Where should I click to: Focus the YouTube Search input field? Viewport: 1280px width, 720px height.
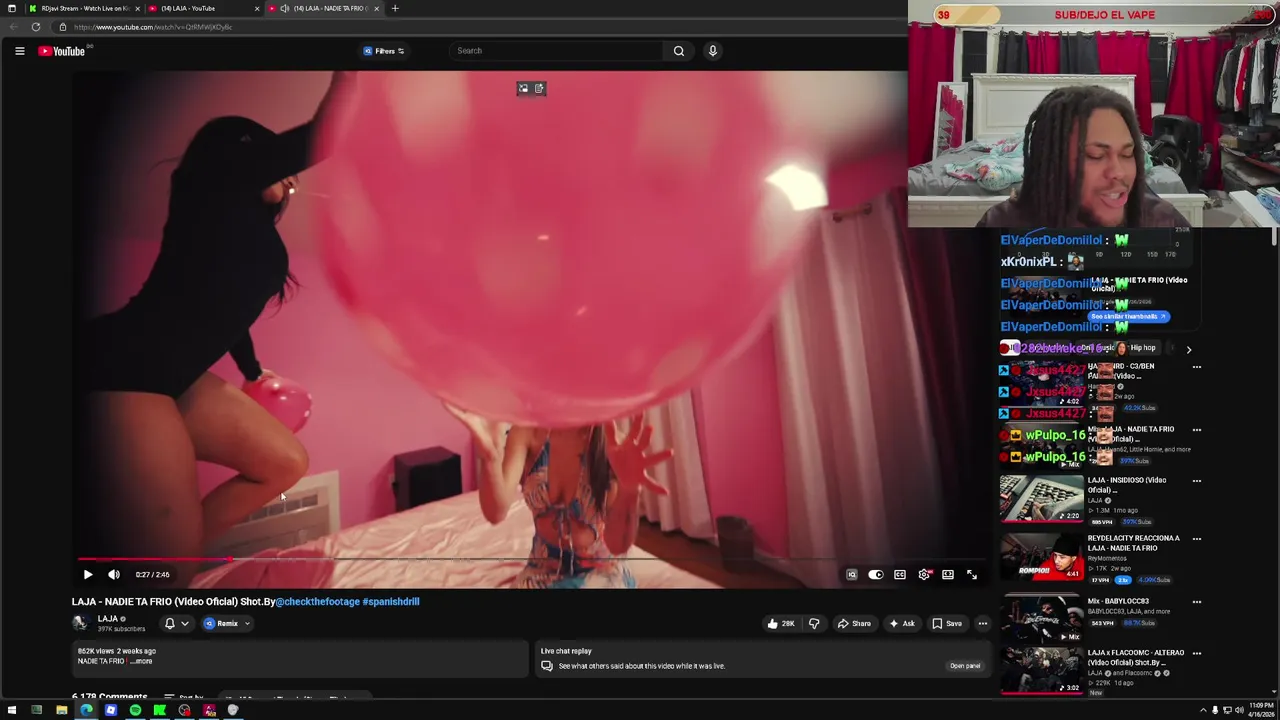click(x=555, y=51)
